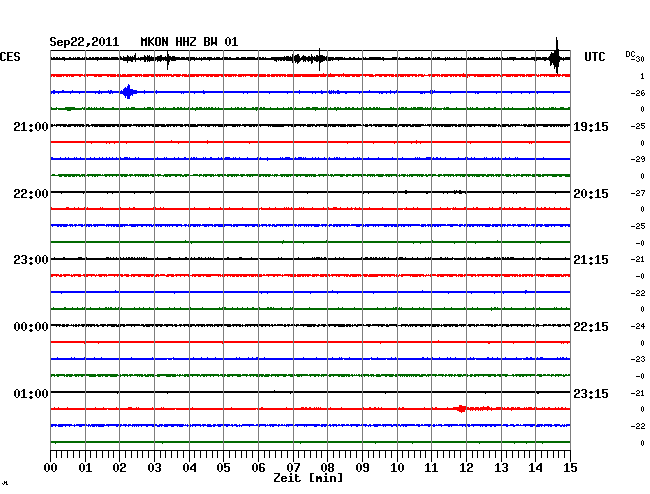Click the DC offset value 1
This screenshot has height=494, width=650.
(642, 76)
